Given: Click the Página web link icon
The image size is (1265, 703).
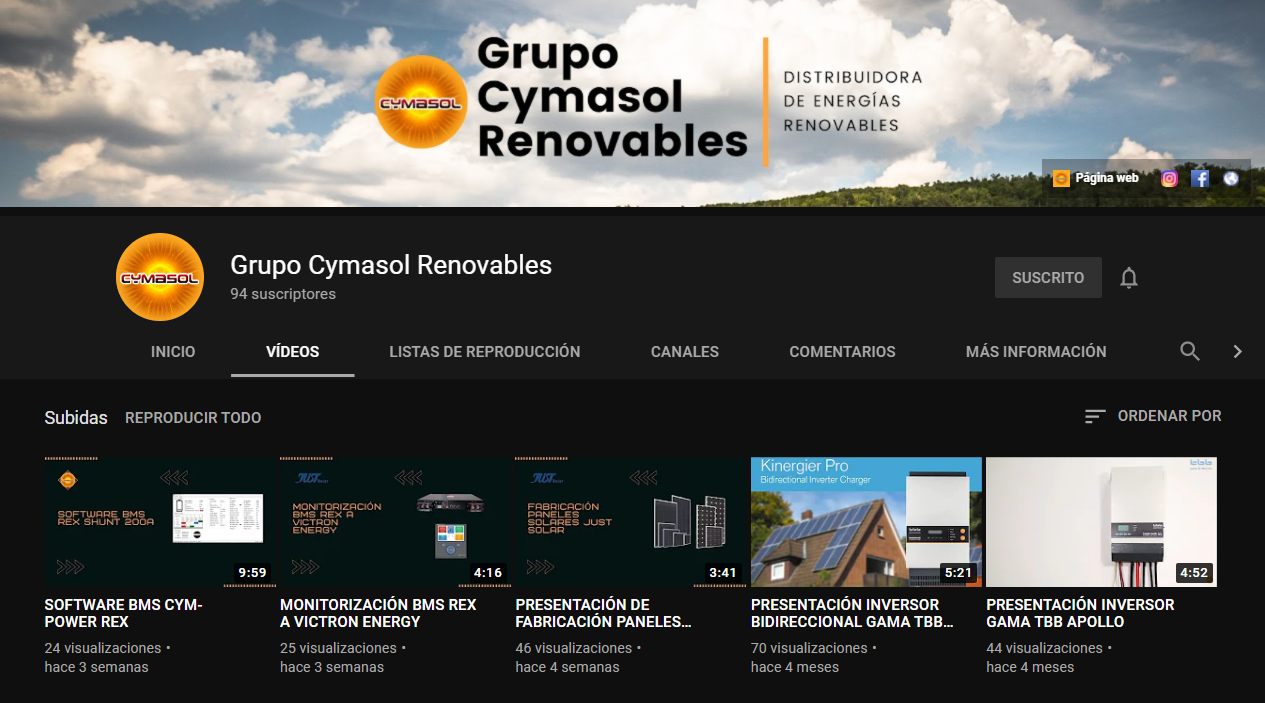Looking at the screenshot, I should [x=1062, y=179].
